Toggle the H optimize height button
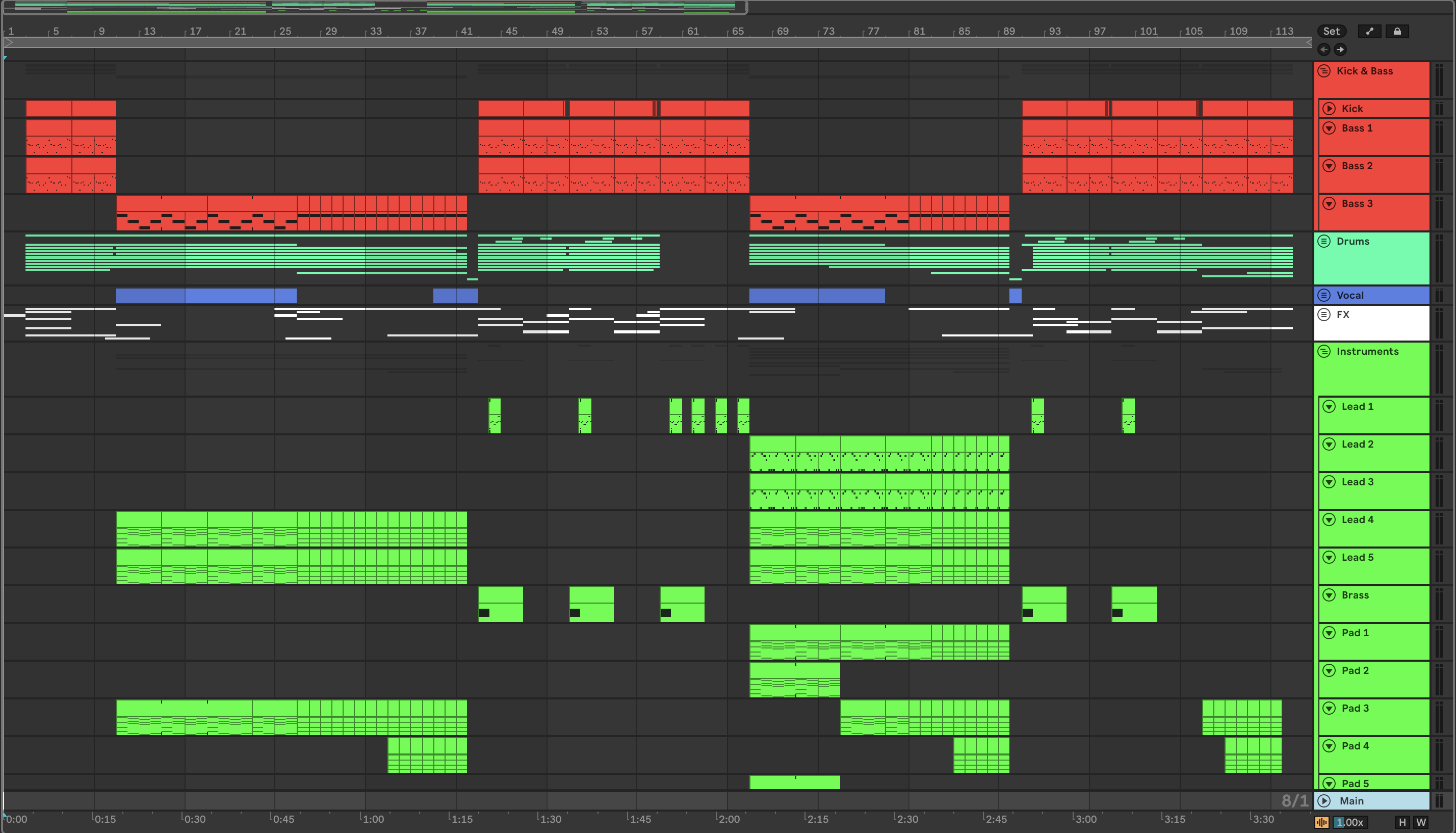The width and height of the screenshot is (1456, 833). 1402,822
